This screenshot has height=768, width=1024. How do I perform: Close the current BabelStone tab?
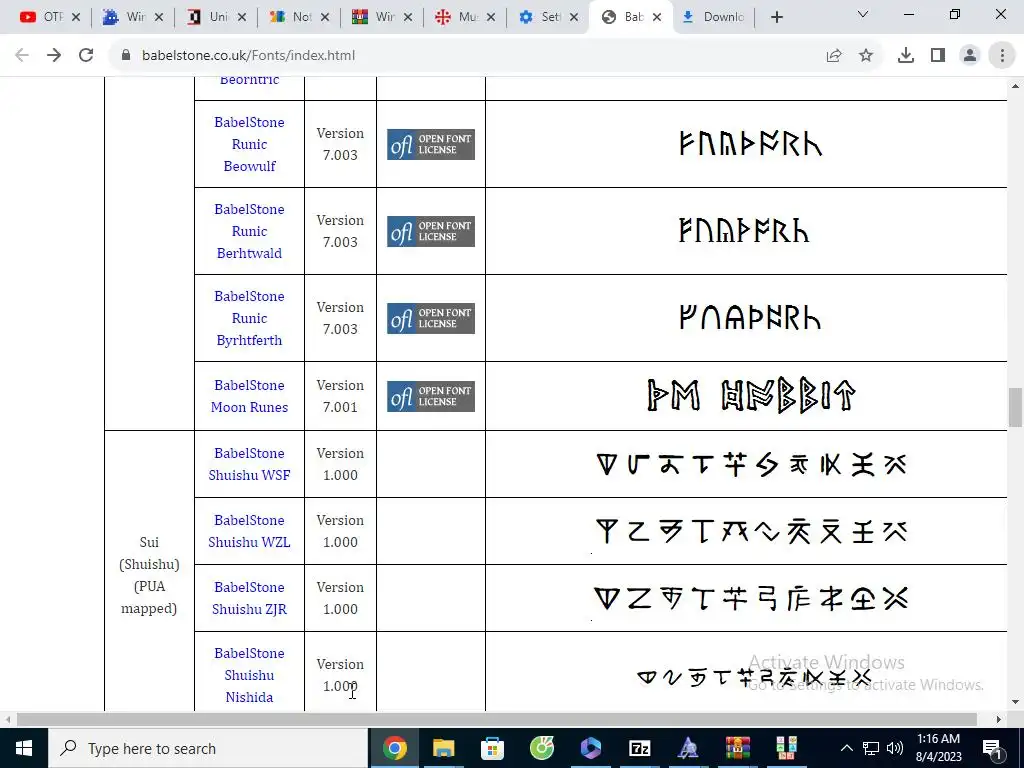[x=657, y=18]
